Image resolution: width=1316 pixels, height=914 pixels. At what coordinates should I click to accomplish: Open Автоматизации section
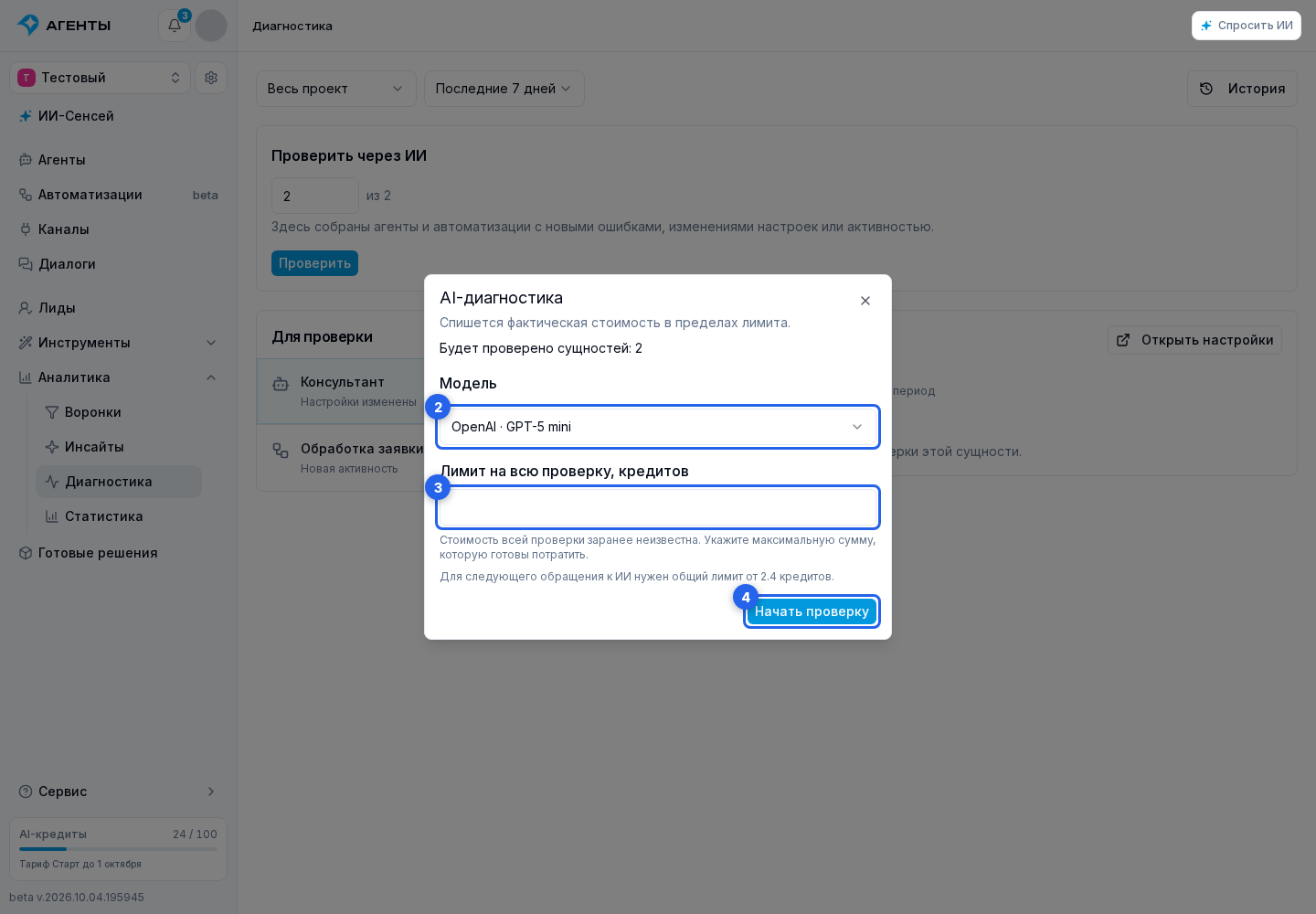pos(119,195)
